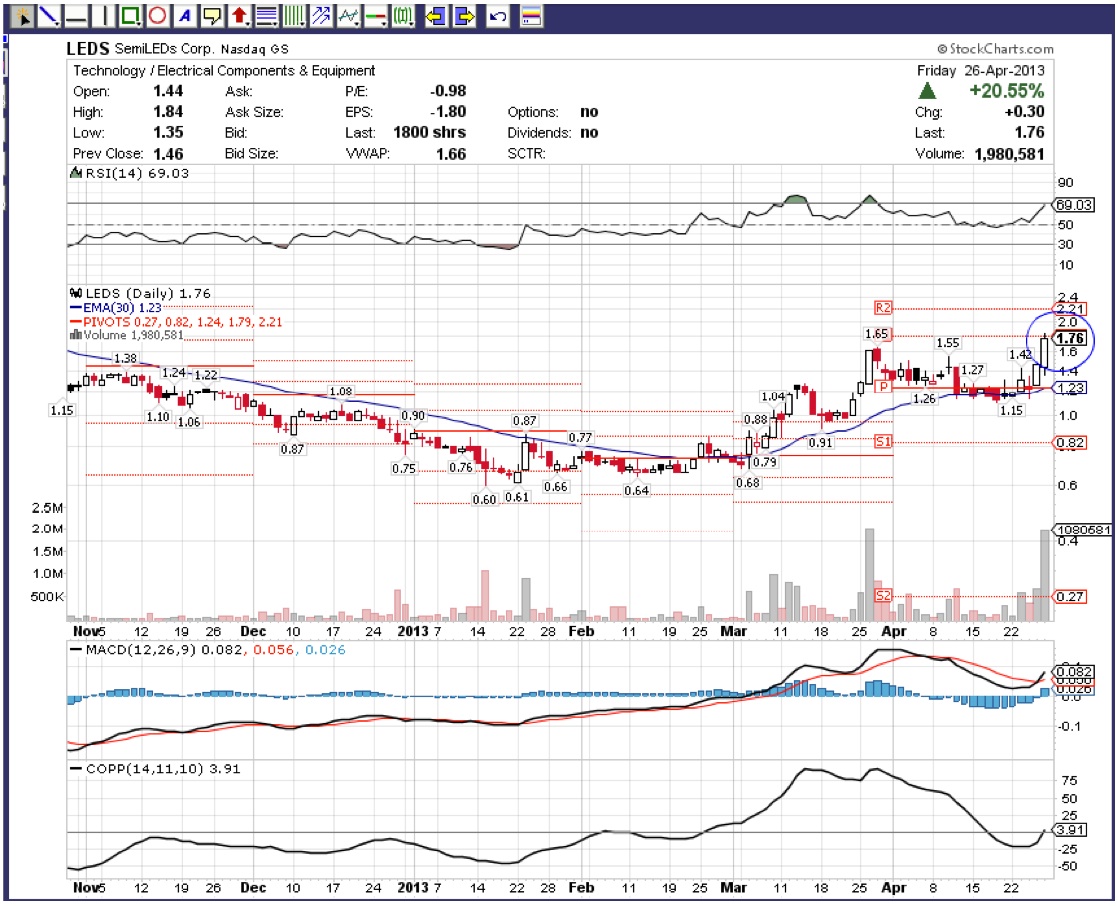The width and height of the screenshot is (1118, 906).
Task: Click the 0.60 price low label
Action: coord(484,499)
